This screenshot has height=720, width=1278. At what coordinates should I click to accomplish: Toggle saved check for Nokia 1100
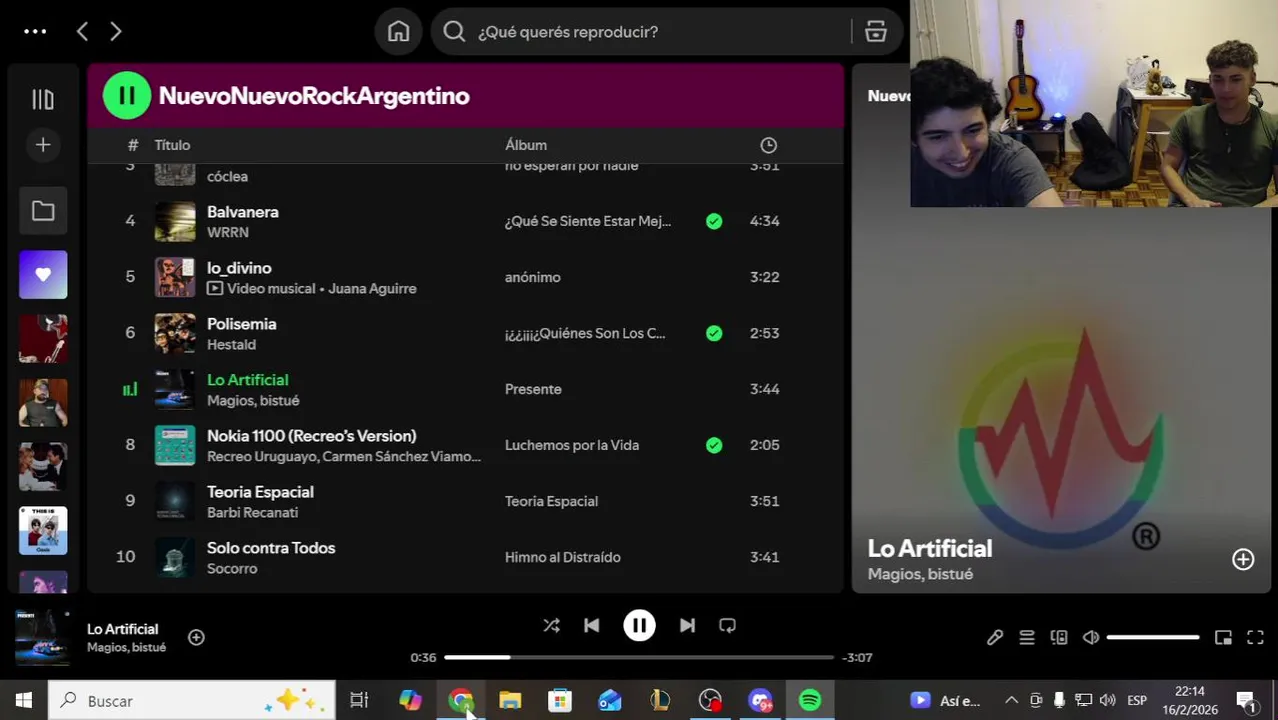coord(714,445)
